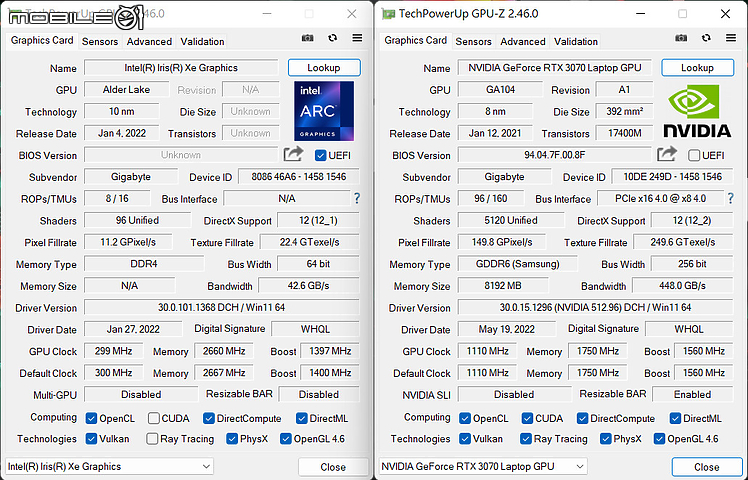The image size is (748, 480).
Task: Click Driver Version field showing NVIDIA 512.96
Action: pyautogui.click(x=595, y=307)
